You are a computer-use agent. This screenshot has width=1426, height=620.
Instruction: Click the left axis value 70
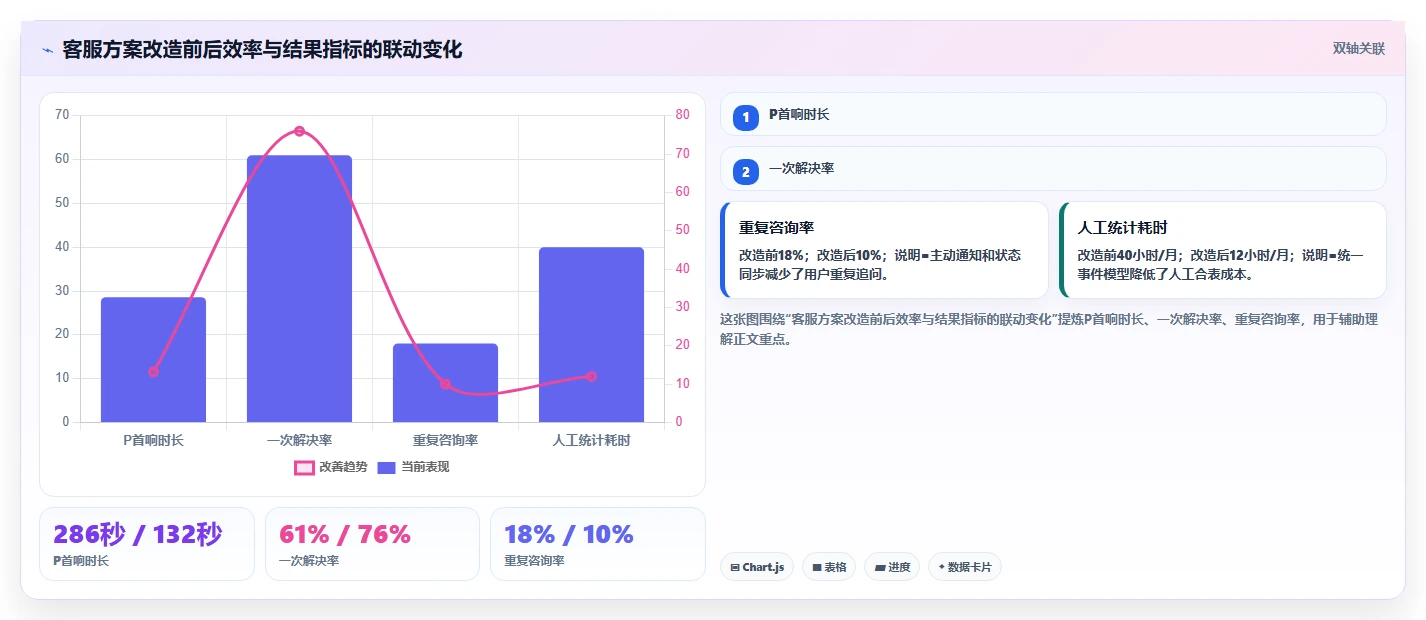tap(62, 115)
